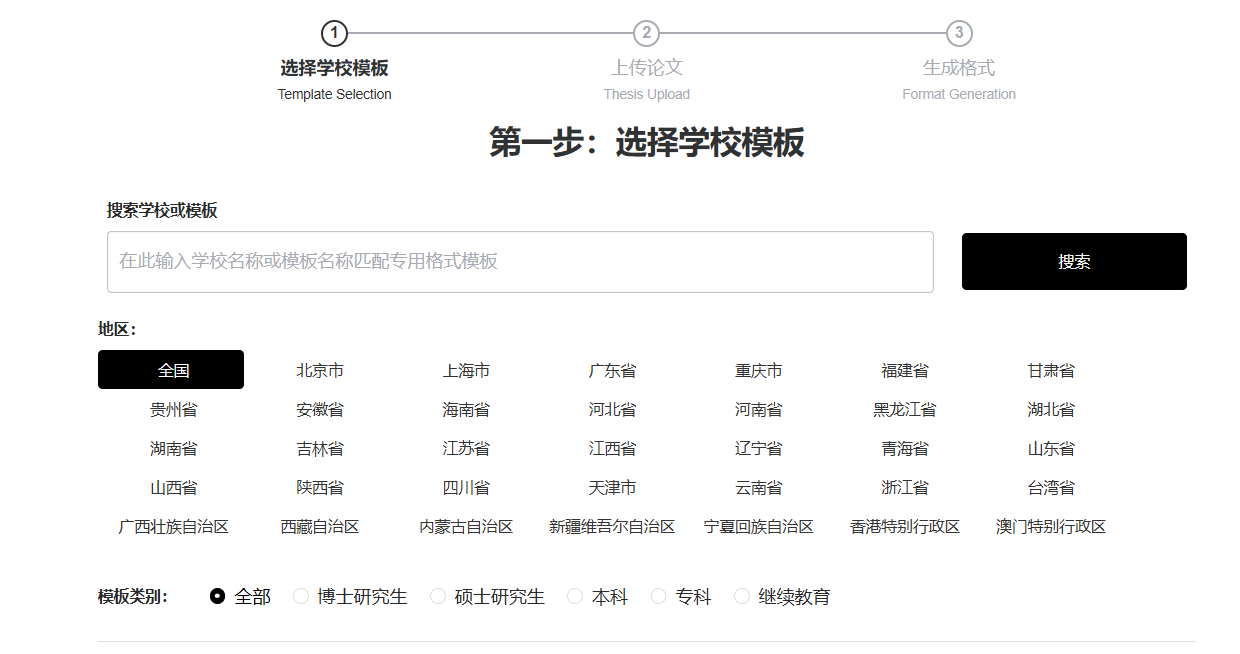Image resolution: width=1240 pixels, height=654 pixels.
Task: Choose the 专科 radio option
Action: point(658,596)
